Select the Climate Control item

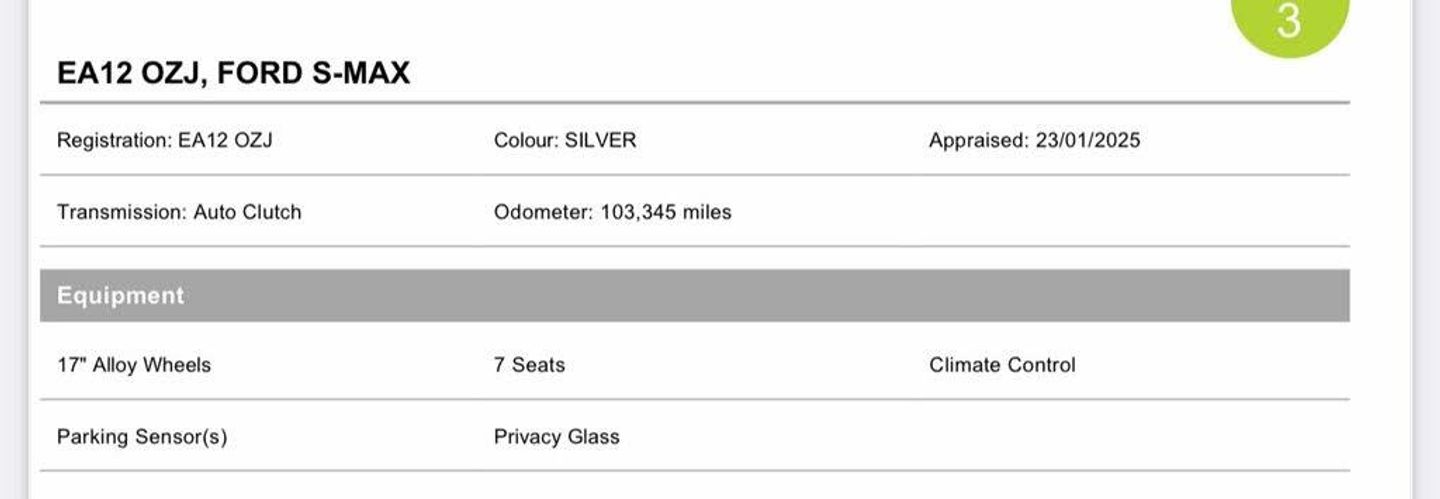1002,365
